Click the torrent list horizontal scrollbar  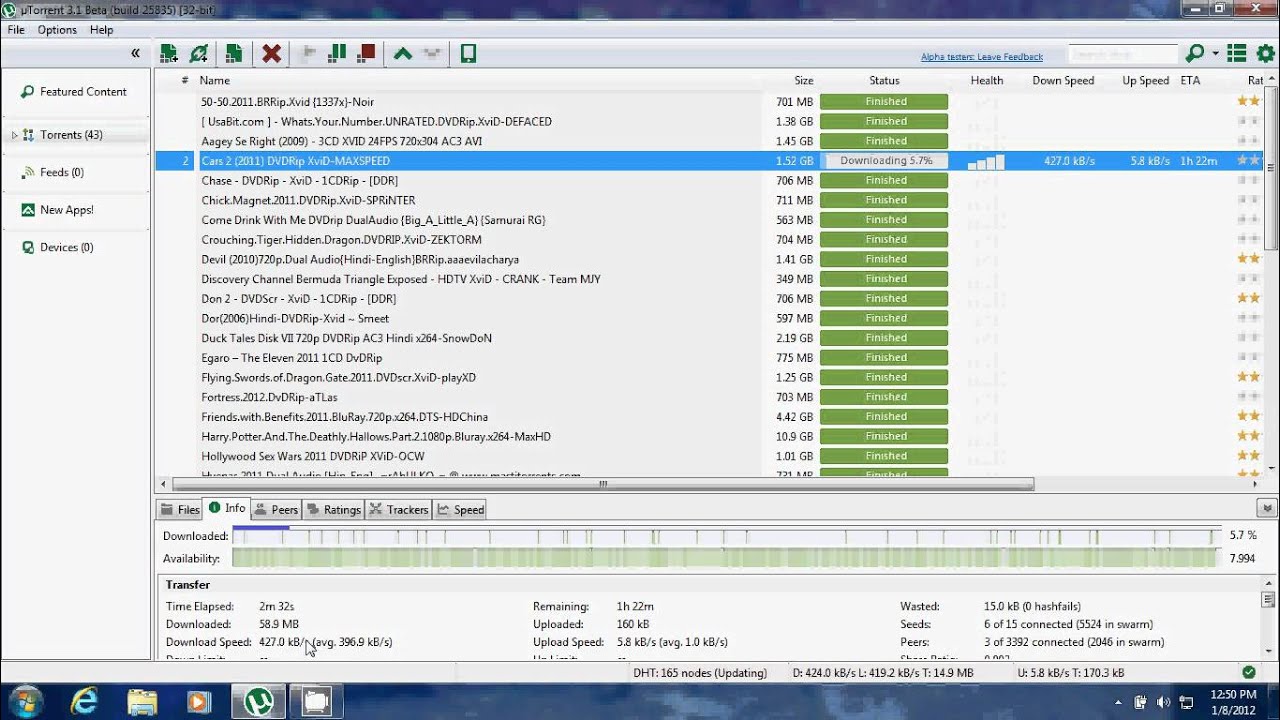coord(602,484)
